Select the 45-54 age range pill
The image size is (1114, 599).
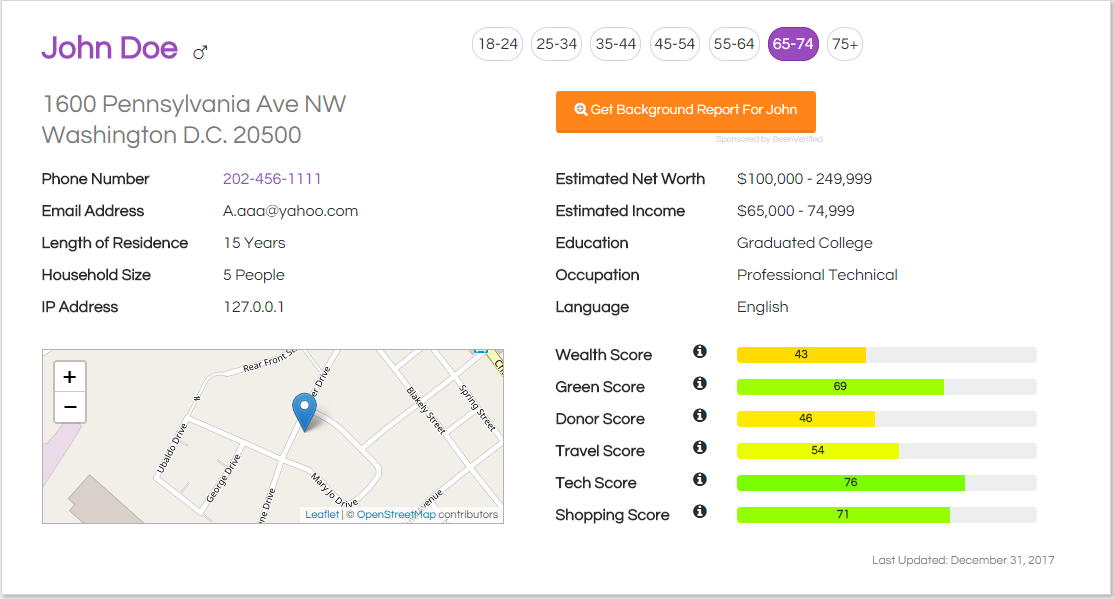click(674, 44)
